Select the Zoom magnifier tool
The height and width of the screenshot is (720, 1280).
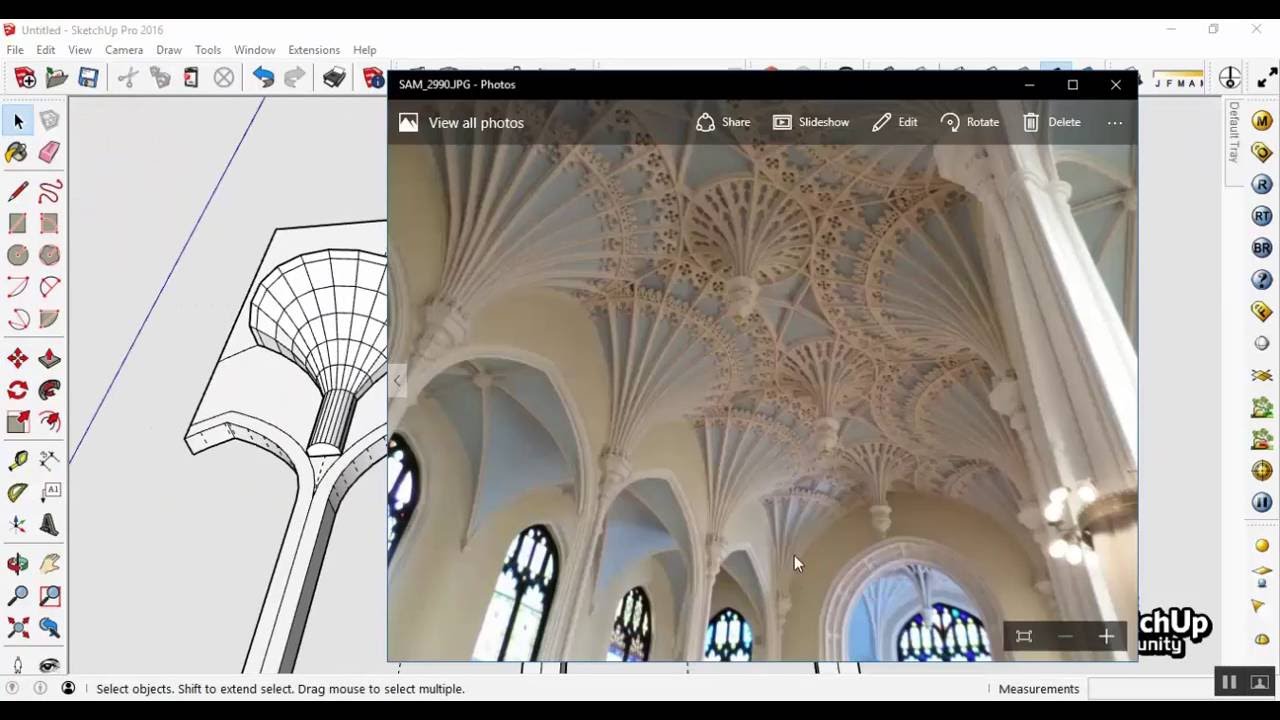point(18,596)
